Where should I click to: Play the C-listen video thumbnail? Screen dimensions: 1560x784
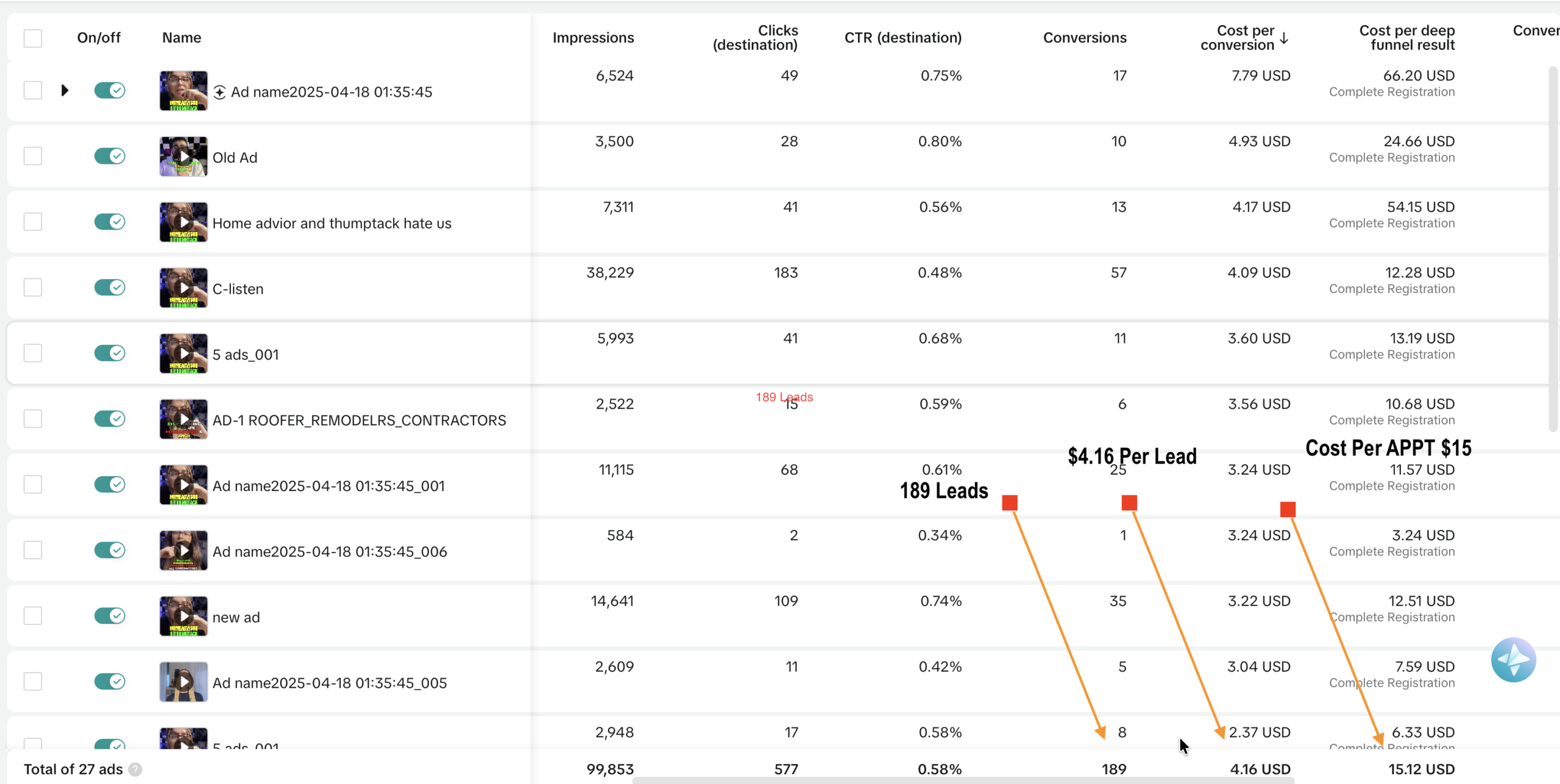183,288
